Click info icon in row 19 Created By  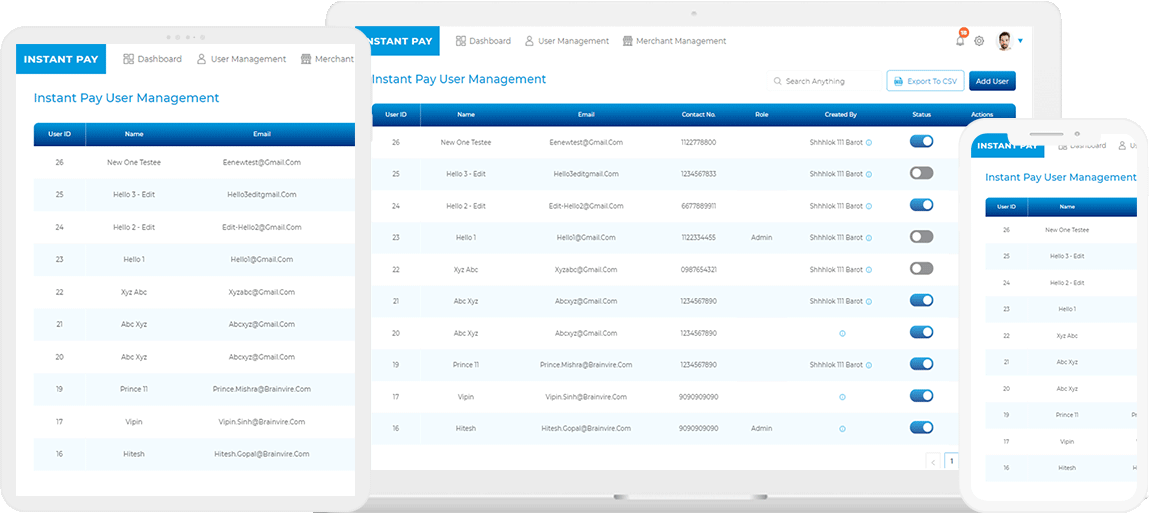[869, 365]
